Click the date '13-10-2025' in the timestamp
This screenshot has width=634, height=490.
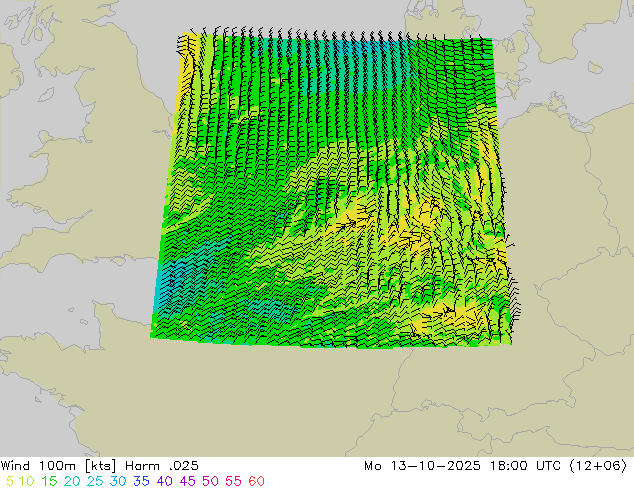435,466
